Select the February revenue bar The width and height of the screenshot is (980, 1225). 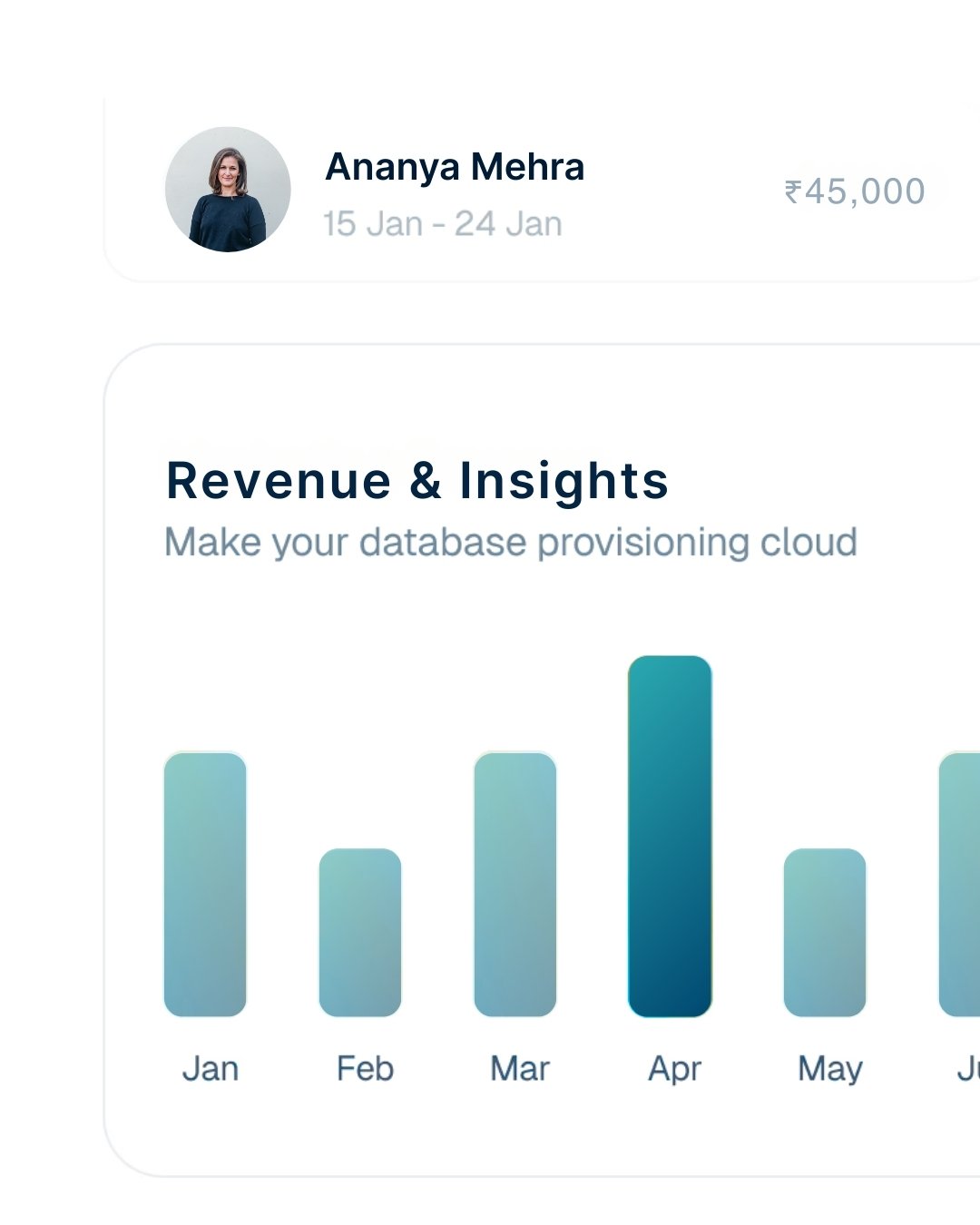click(x=360, y=933)
